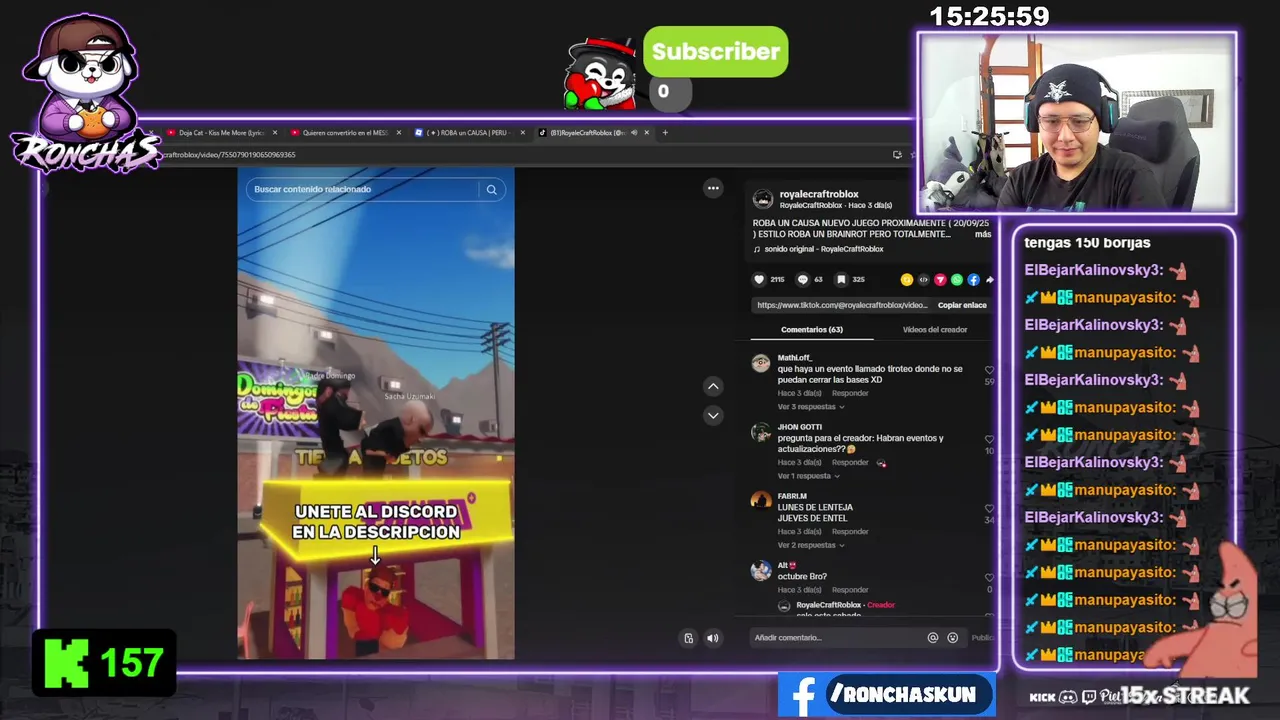Click the yellow repost share icon
1280x720 pixels.
pos(907,280)
